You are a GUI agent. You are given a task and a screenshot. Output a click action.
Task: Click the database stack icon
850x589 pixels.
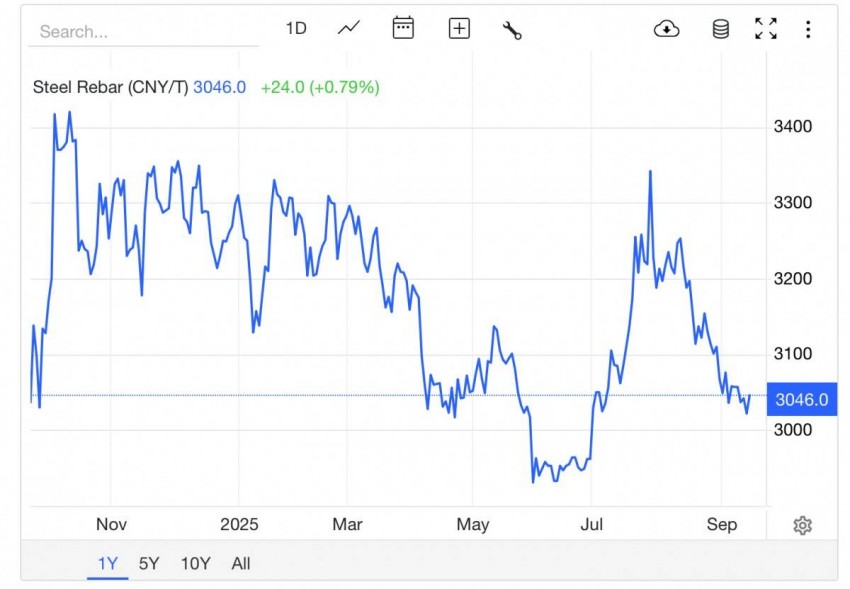720,29
